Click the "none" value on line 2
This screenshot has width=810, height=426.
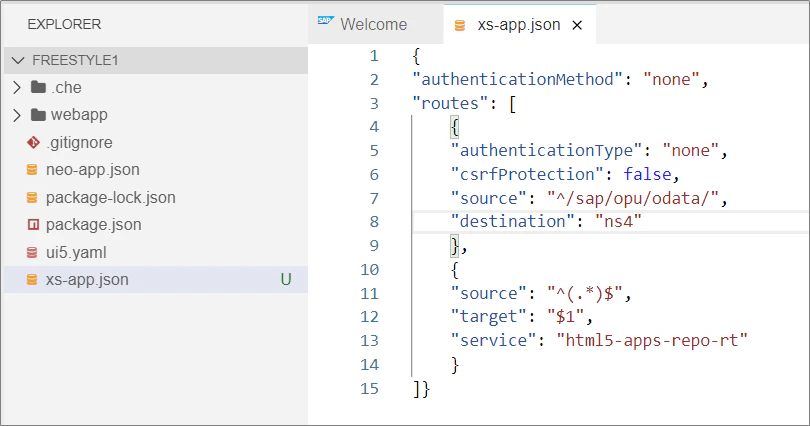pos(672,80)
